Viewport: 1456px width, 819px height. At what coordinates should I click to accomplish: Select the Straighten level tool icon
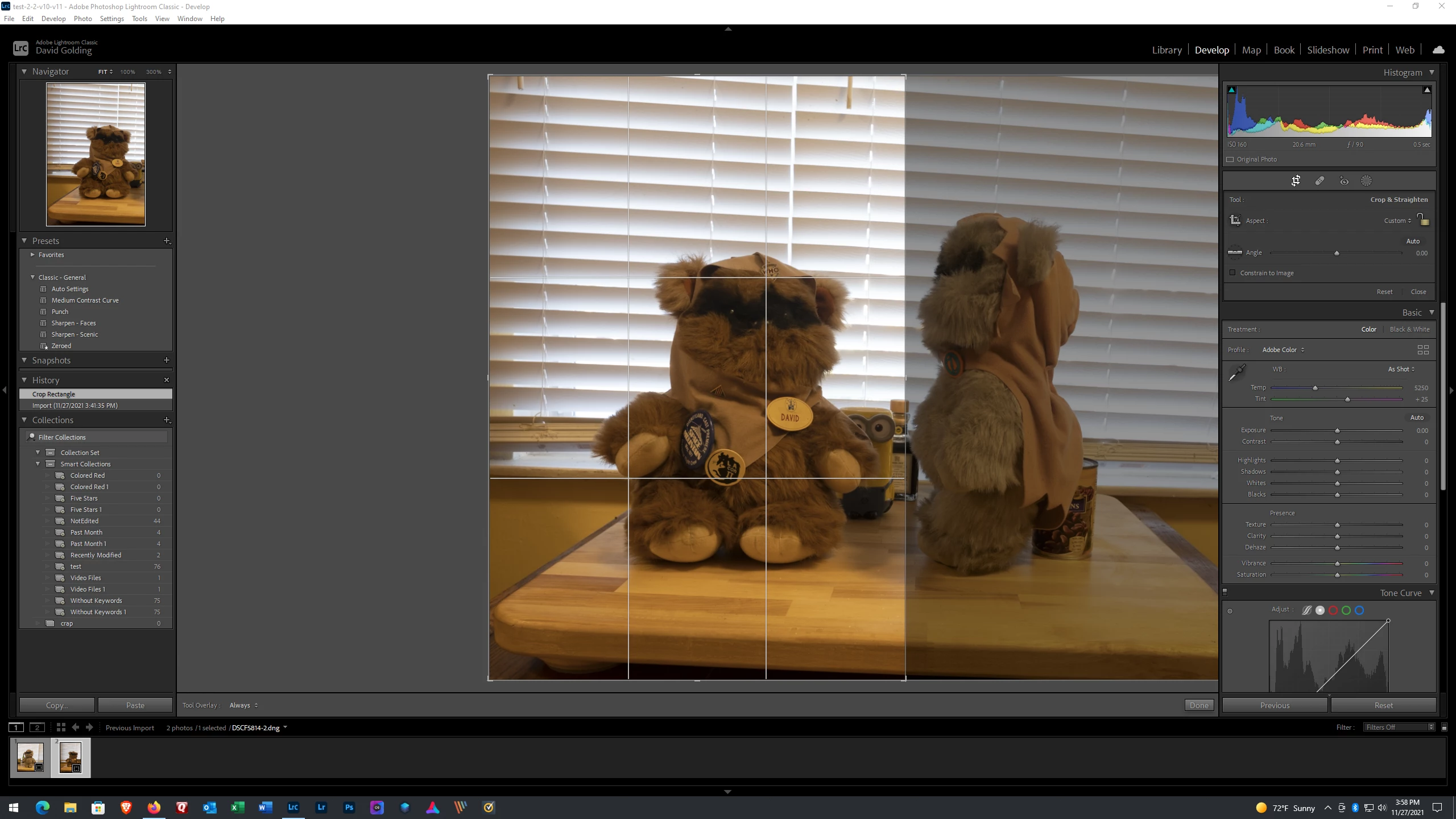coord(1235,253)
